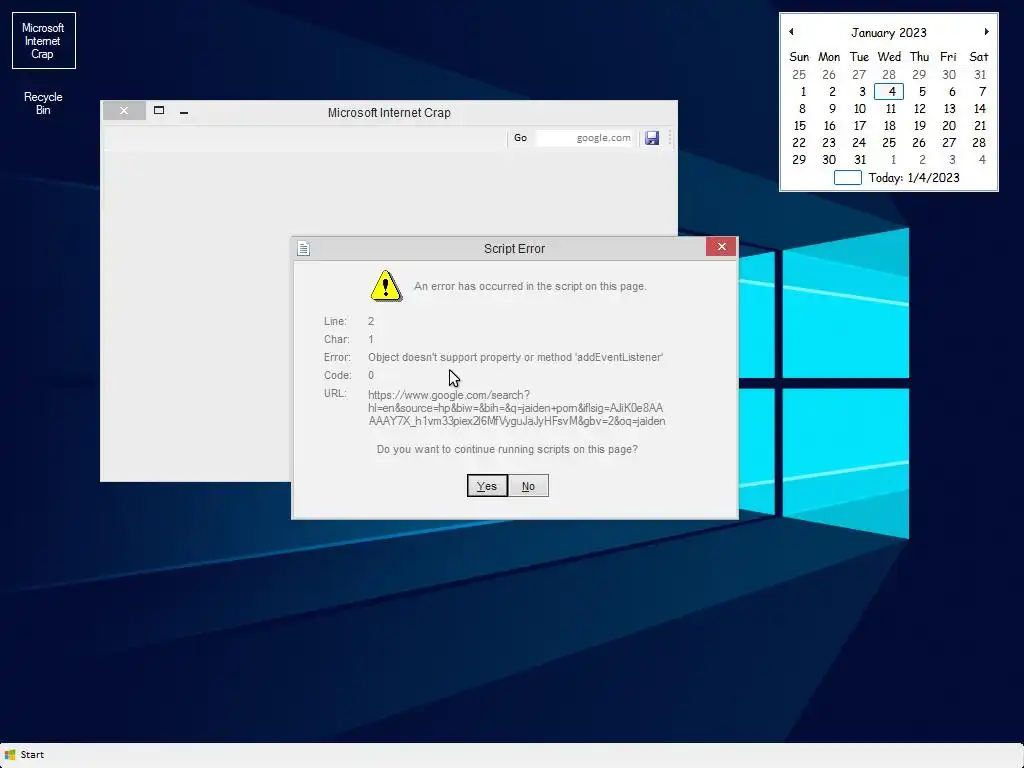This screenshot has width=1024, height=768.
Task: Click the Script Error dialog title text
Action: pyautogui.click(x=515, y=249)
